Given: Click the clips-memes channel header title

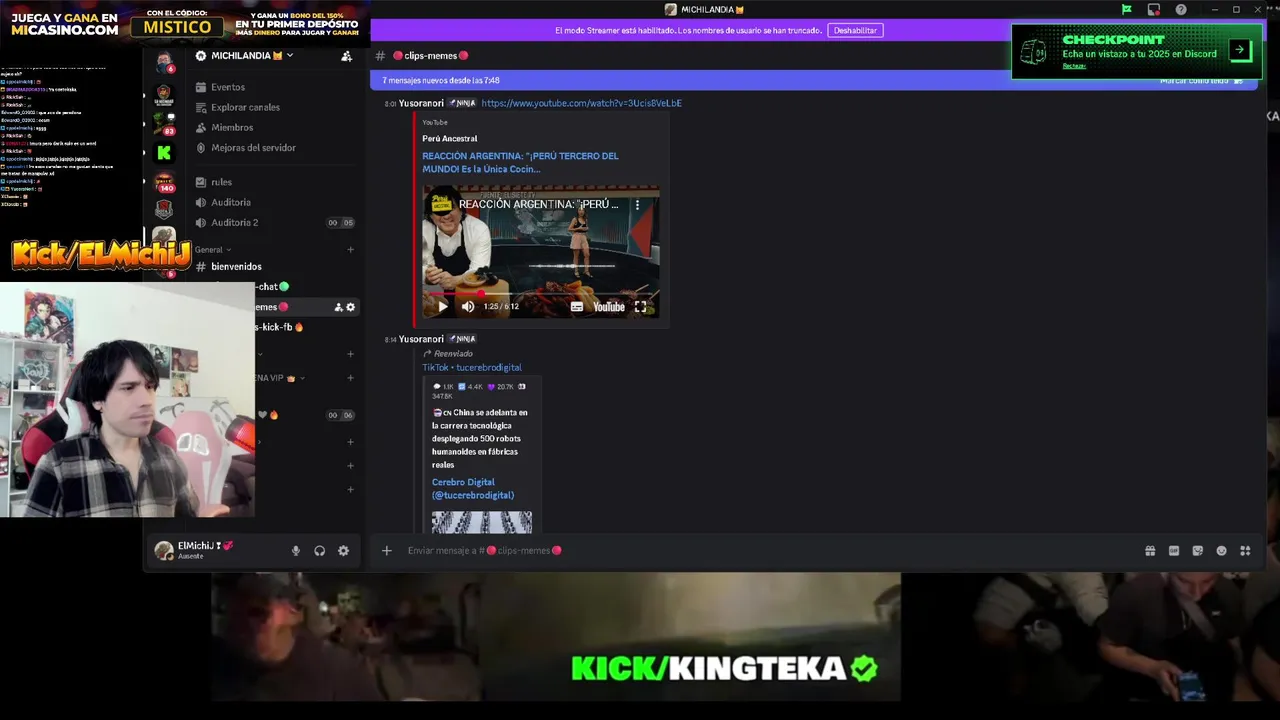Looking at the screenshot, I should pyautogui.click(x=430, y=56).
